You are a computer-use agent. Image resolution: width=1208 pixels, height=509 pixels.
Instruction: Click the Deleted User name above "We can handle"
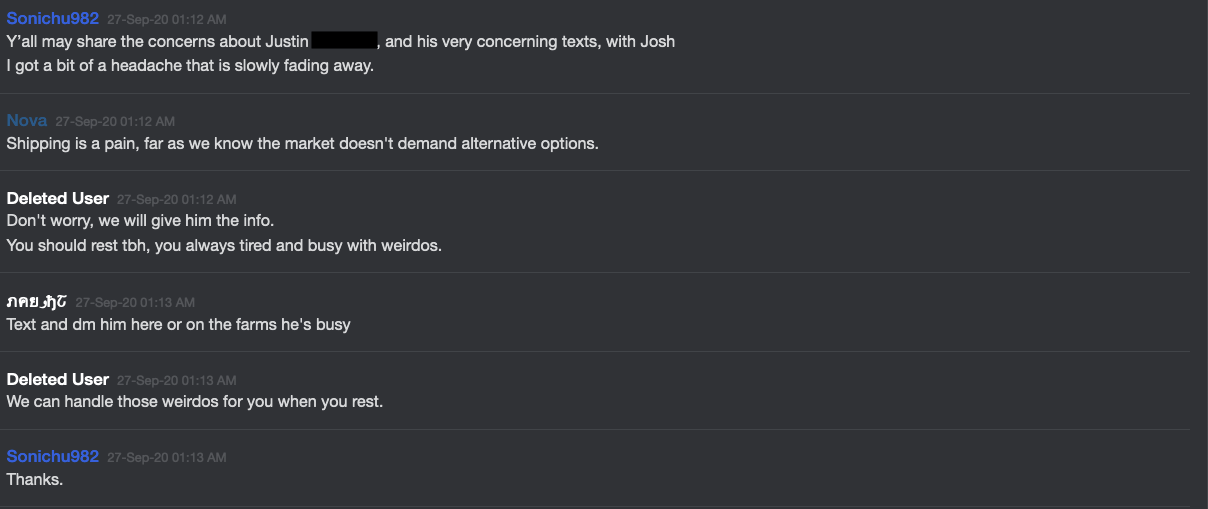pyautogui.click(x=58, y=380)
